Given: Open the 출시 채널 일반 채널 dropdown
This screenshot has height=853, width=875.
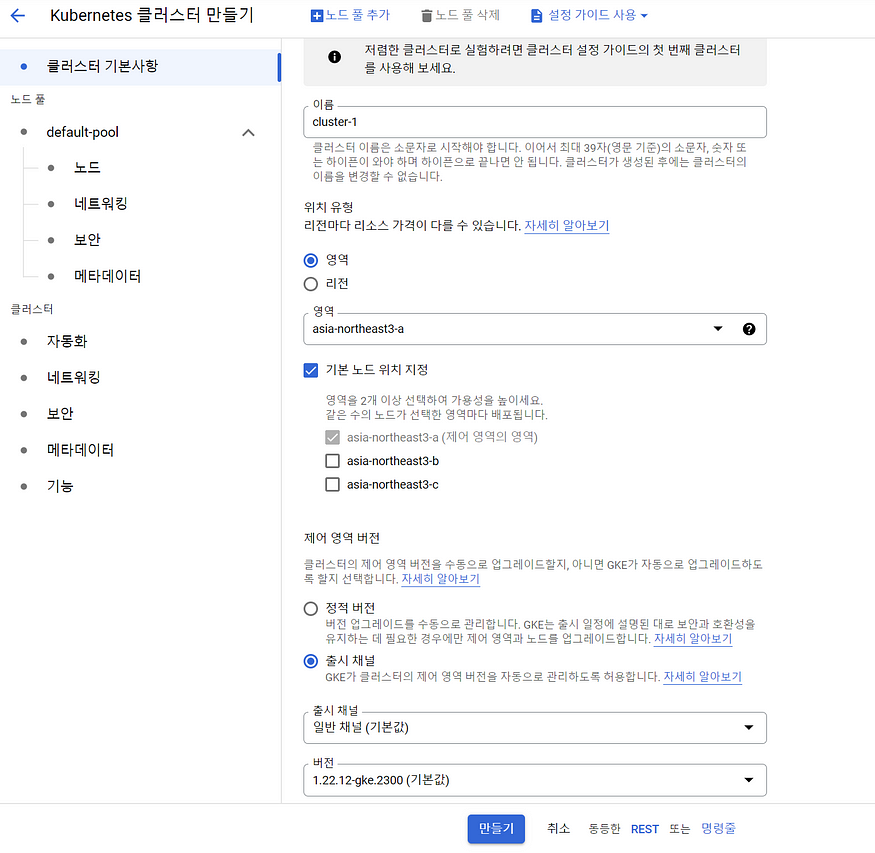Looking at the screenshot, I should point(535,727).
